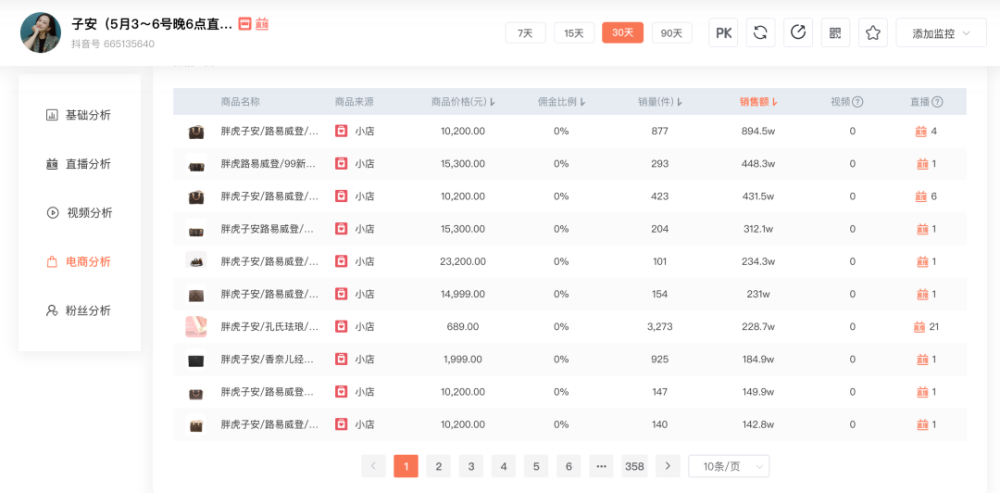Sort by 销量(件) column

point(660,101)
